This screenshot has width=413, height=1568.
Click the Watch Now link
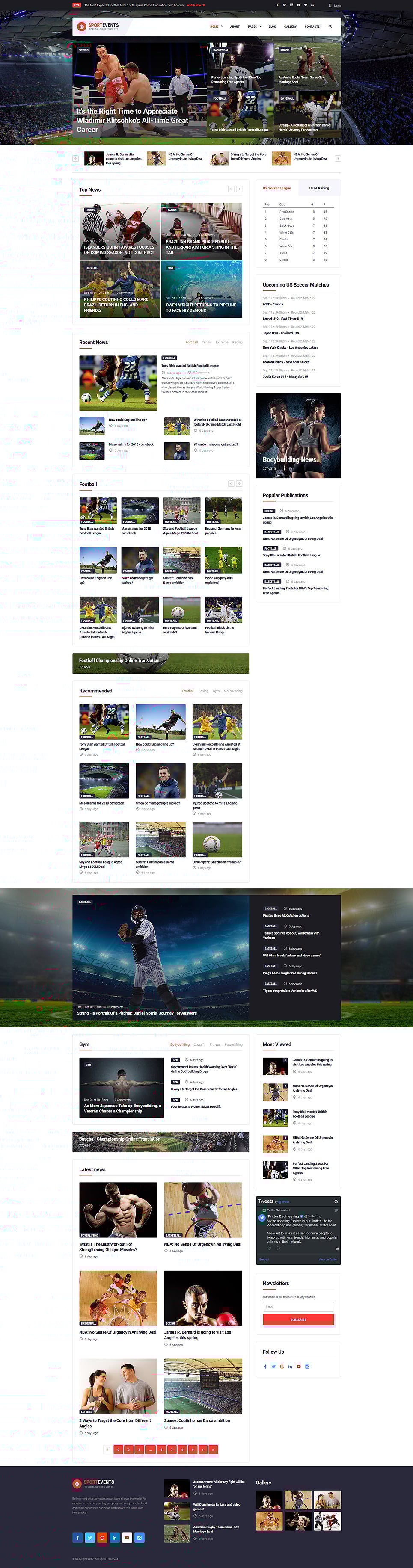(x=196, y=5)
